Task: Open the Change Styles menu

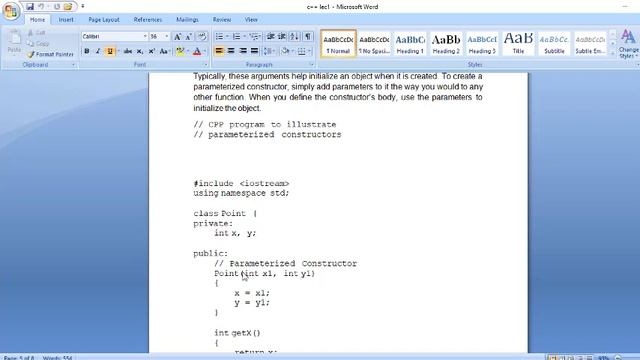Action: click(x=629, y=44)
